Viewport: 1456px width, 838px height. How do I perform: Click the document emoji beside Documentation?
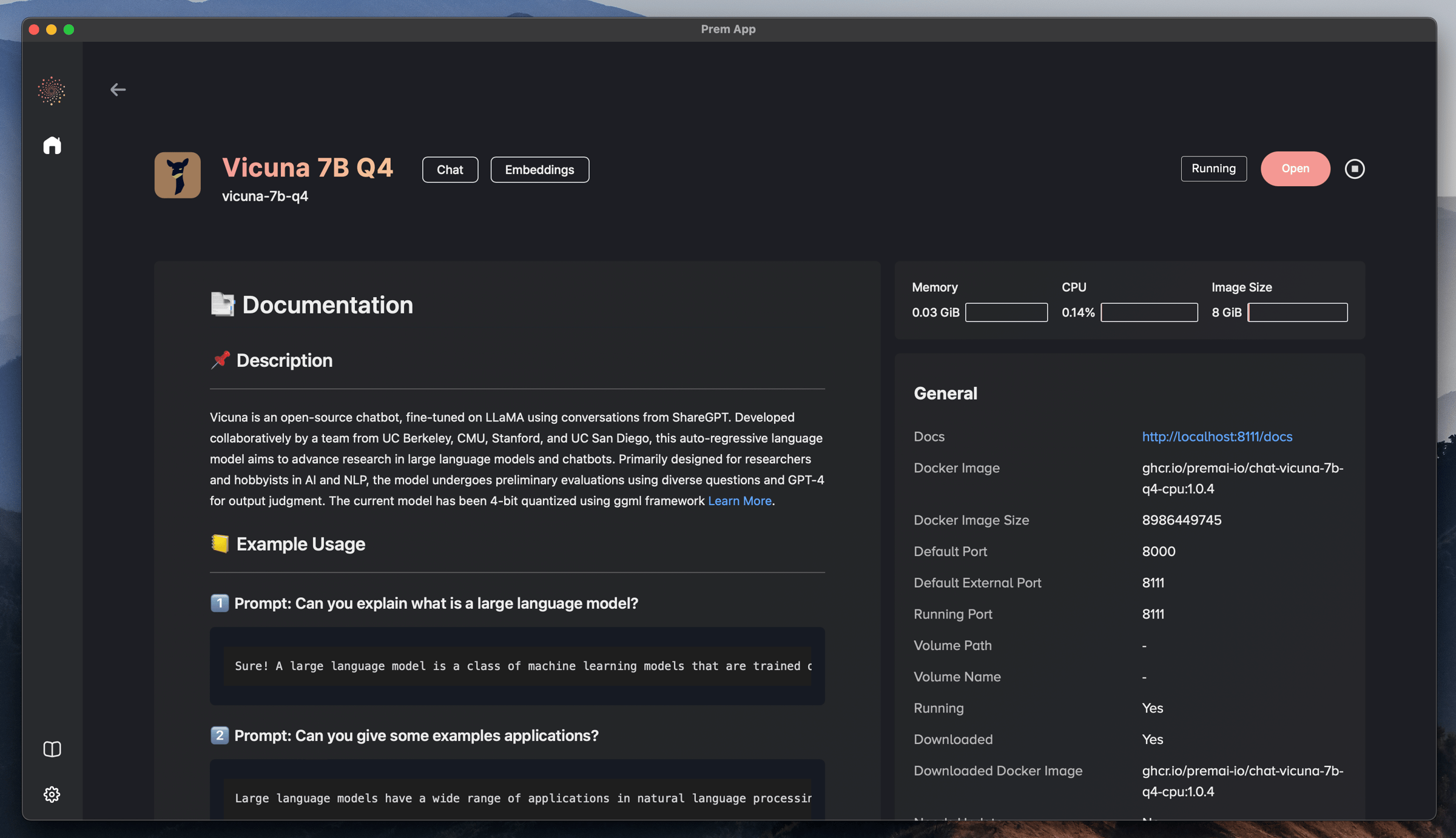[x=222, y=304]
